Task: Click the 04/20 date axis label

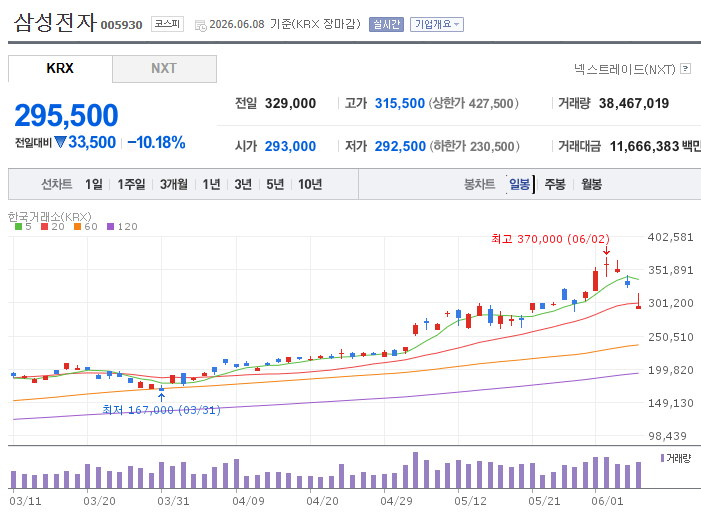Action: pyautogui.click(x=322, y=501)
